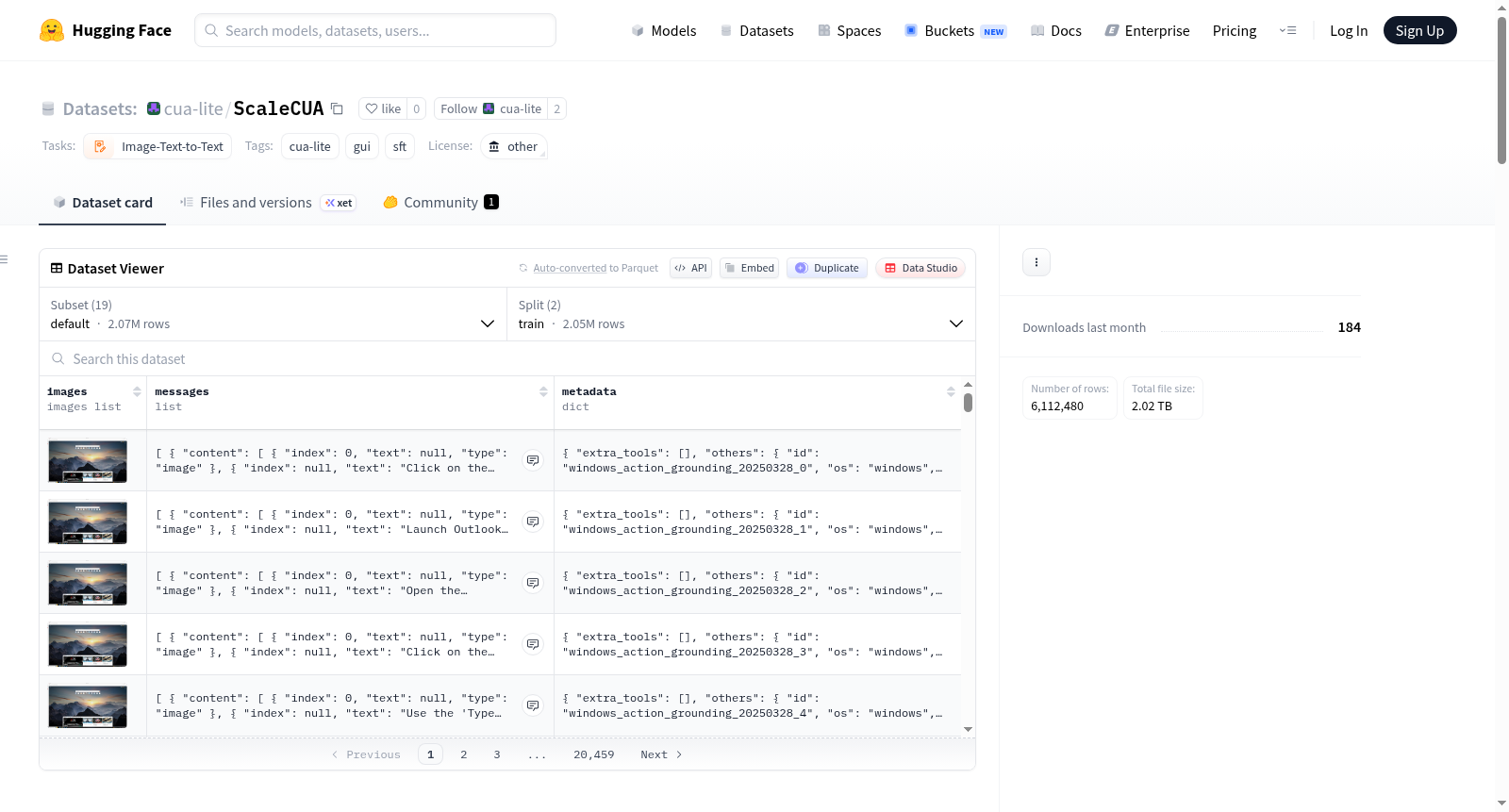Click the Embed button
Screen dimensions: 1509x812
click(750, 268)
